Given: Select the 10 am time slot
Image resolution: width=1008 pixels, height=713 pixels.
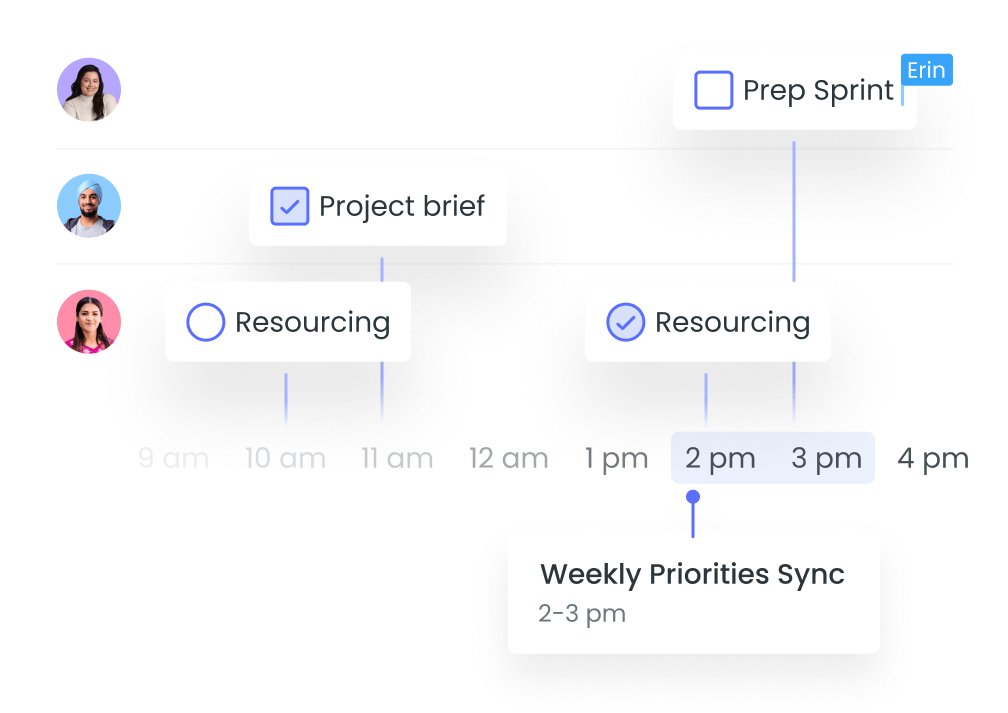Looking at the screenshot, I should (285, 459).
